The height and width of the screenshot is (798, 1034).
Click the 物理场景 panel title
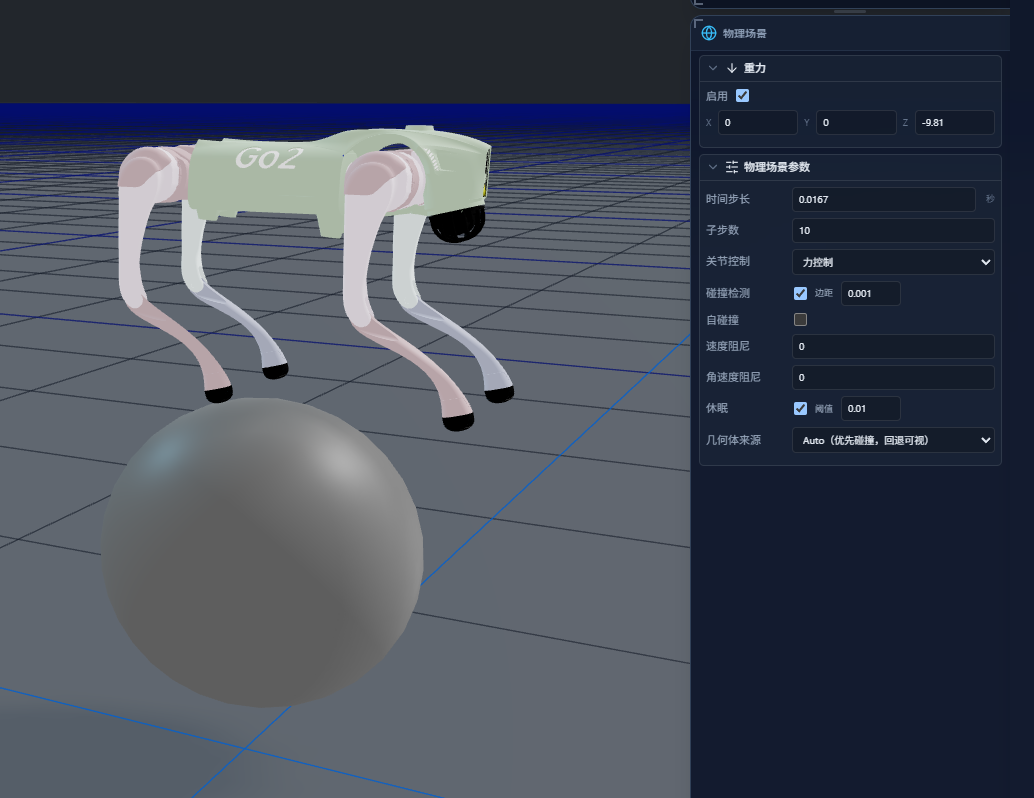(x=745, y=34)
